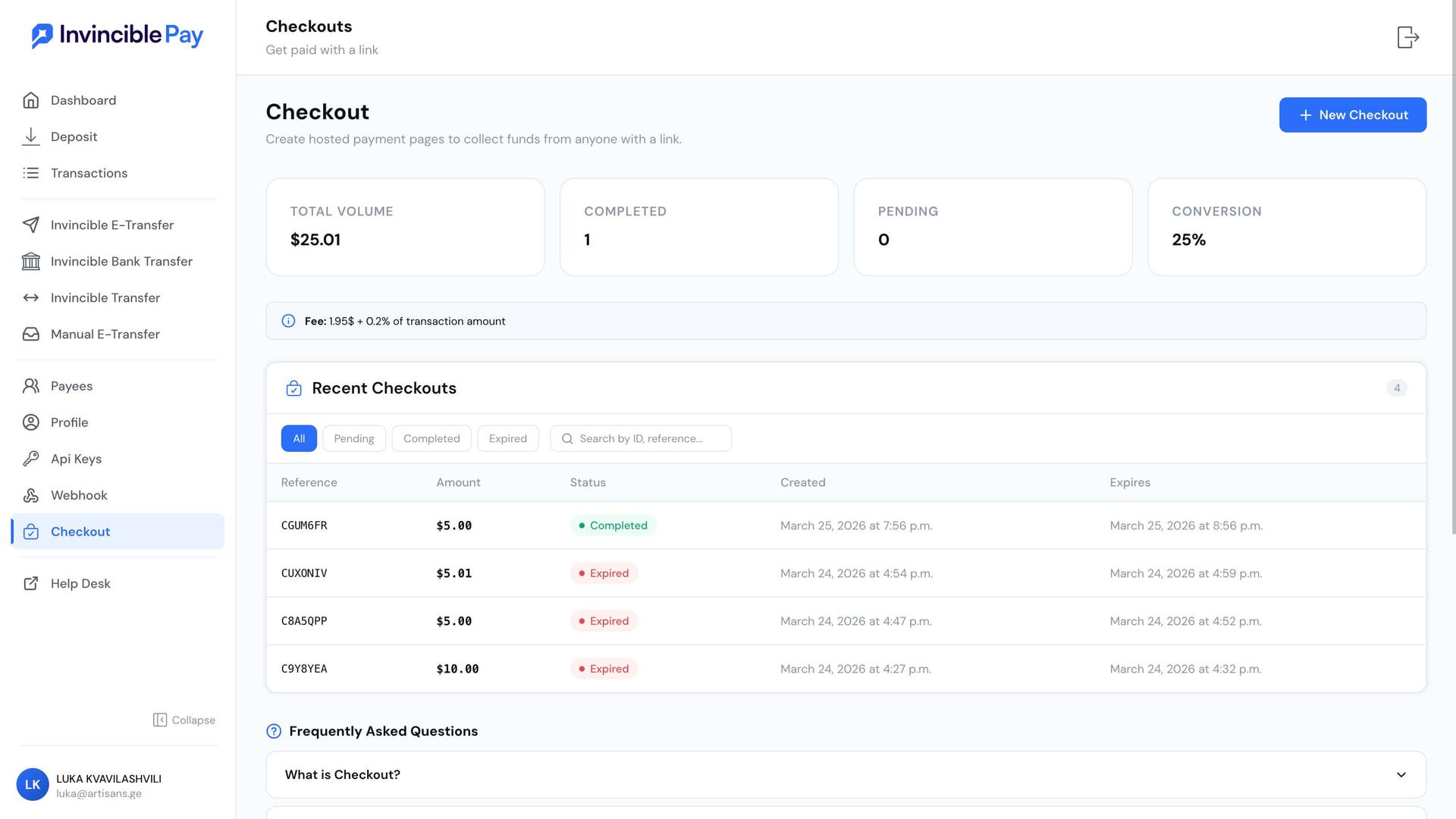This screenshot has width=1456, height=819.
Task: Click the Invincible Transfer arrows icon
Action: [31, 297]
